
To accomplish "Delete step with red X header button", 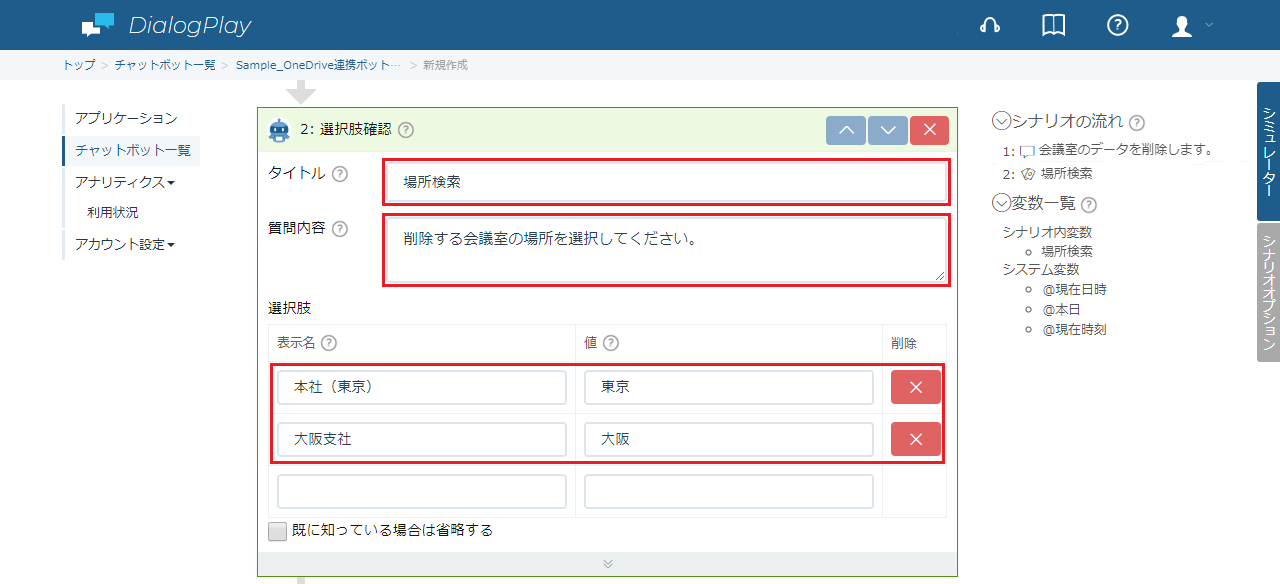I will (930, 131).
